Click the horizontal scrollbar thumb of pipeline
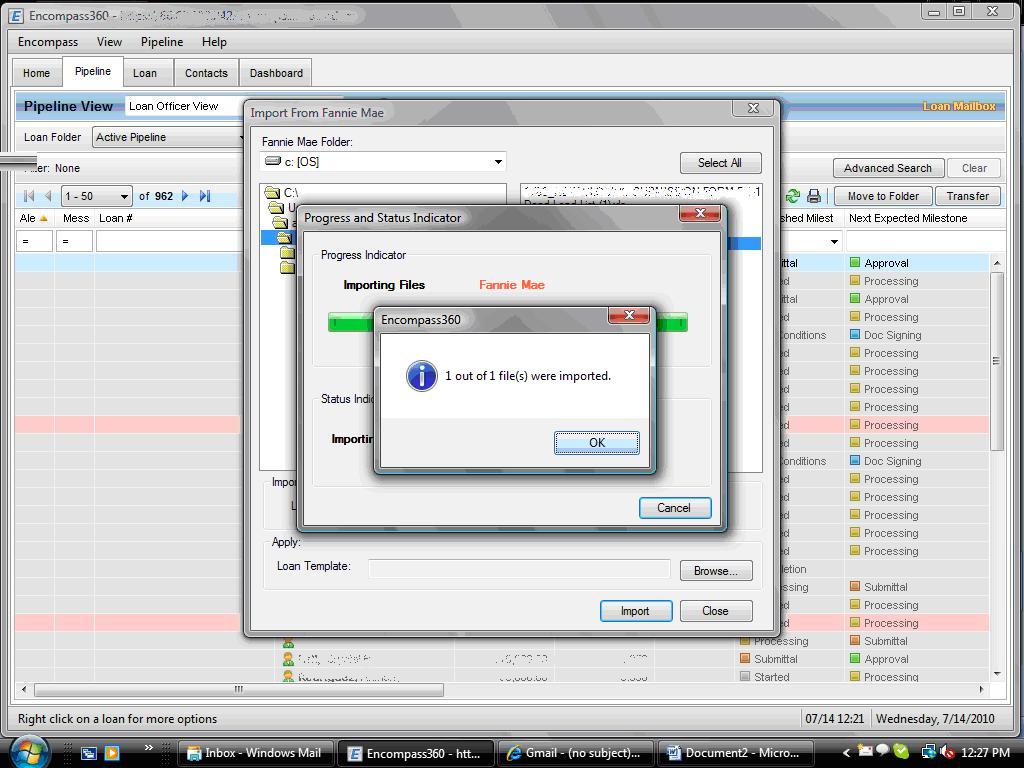The height and width of the screenshot is (768, 1024). click(x=239, y=689)
